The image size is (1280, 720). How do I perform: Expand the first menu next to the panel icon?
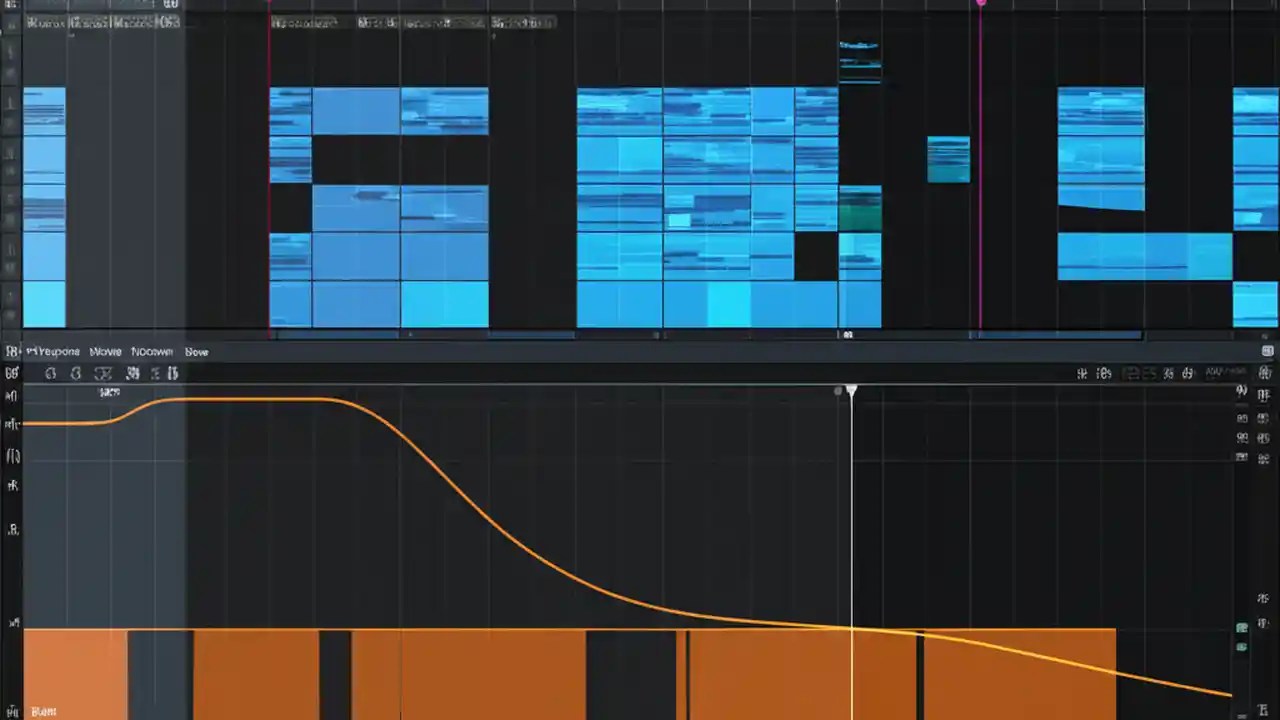coord(53,351)
